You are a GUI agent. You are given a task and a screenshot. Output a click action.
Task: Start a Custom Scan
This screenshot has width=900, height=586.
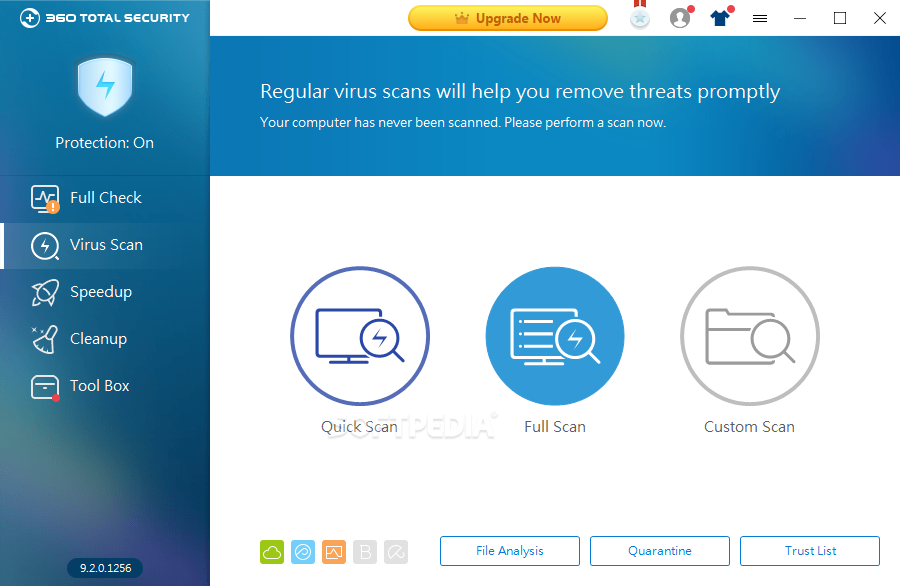750,336
